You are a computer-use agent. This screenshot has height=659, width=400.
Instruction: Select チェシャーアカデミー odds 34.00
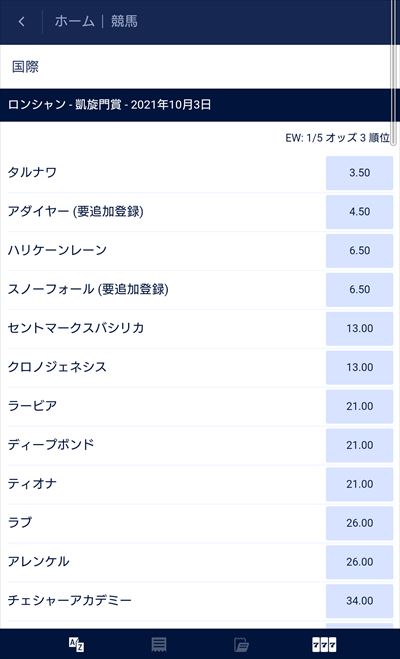359,601
